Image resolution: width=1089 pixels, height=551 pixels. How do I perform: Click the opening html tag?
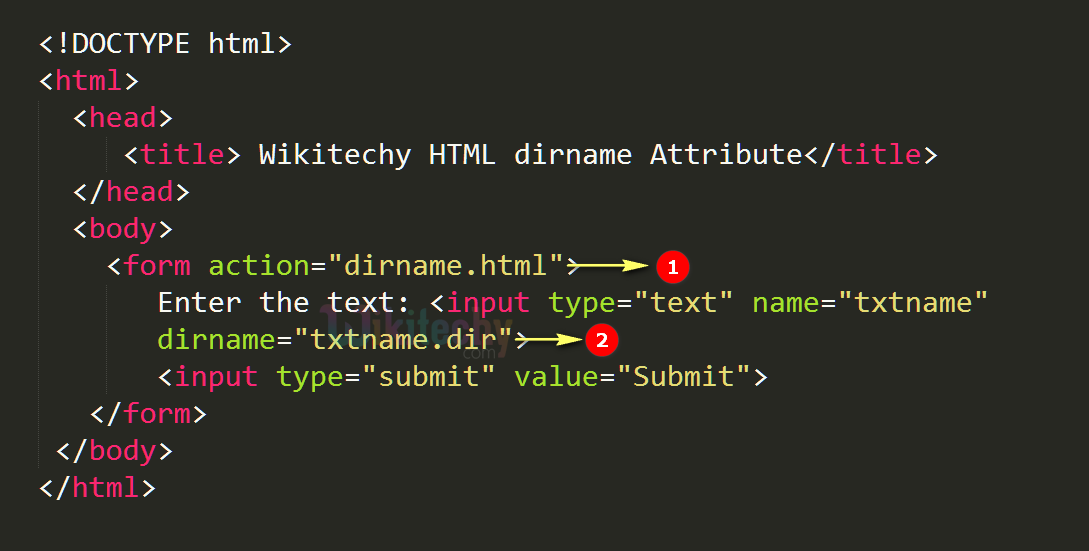tap(89, 81)
